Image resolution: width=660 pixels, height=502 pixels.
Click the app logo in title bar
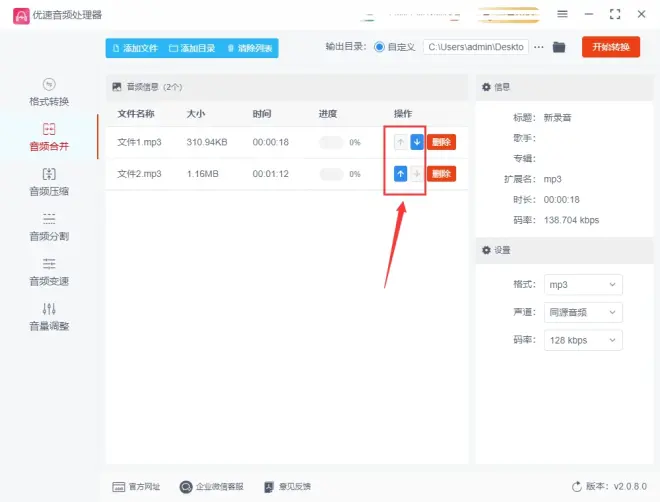[21, 16]
